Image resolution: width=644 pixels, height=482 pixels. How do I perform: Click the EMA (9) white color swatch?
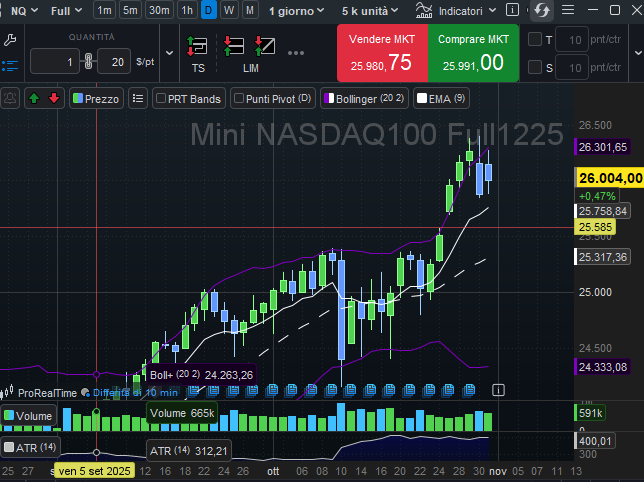tap(422, 98)
